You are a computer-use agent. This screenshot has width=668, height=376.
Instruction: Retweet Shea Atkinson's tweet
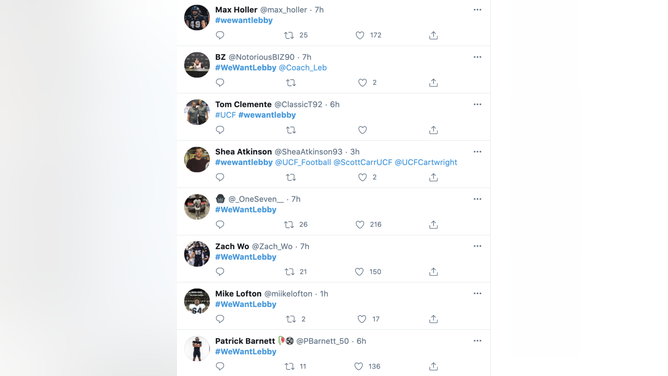click(x=291, y=177)
